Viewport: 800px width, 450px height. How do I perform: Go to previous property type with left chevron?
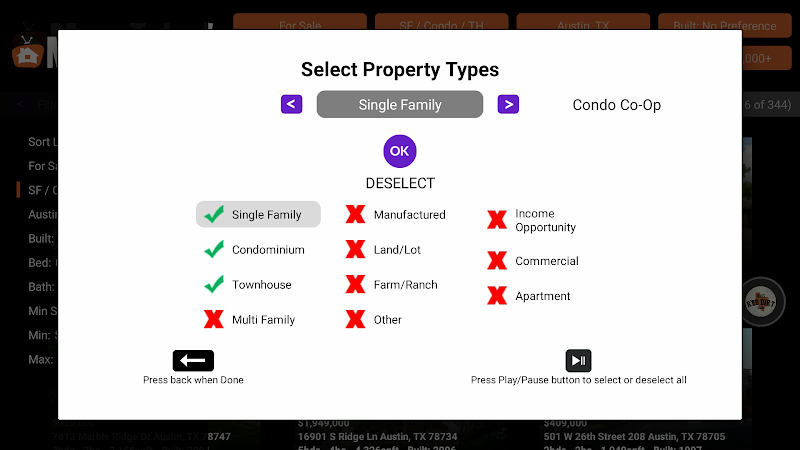[291, 104]
